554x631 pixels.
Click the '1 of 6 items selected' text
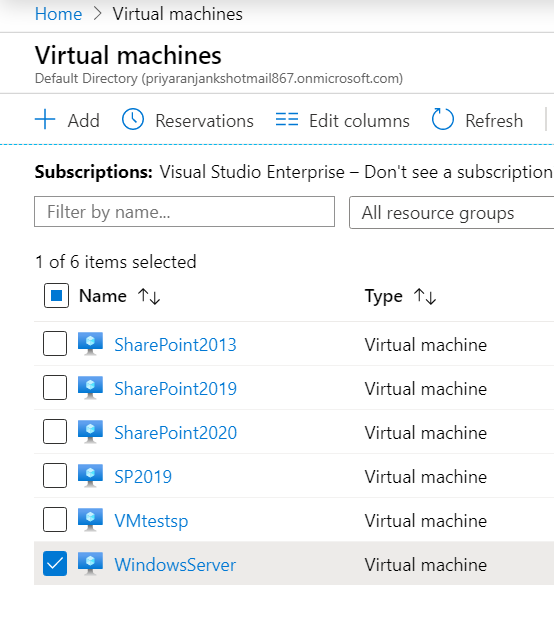115,262
